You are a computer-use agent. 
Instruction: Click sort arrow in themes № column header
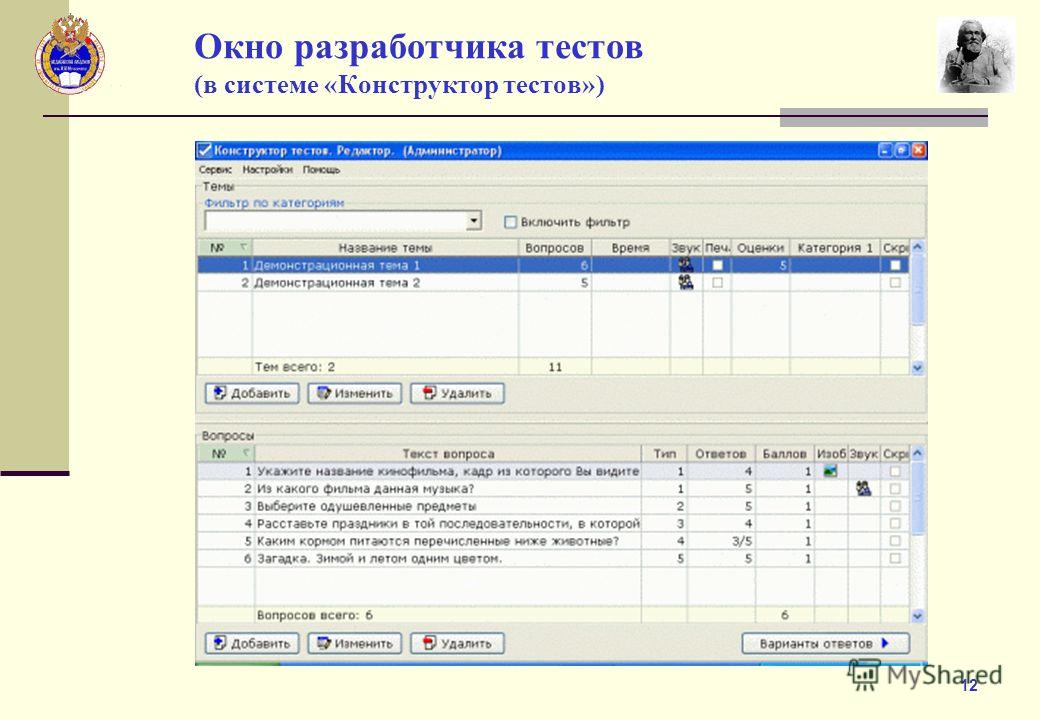(243, 247)
